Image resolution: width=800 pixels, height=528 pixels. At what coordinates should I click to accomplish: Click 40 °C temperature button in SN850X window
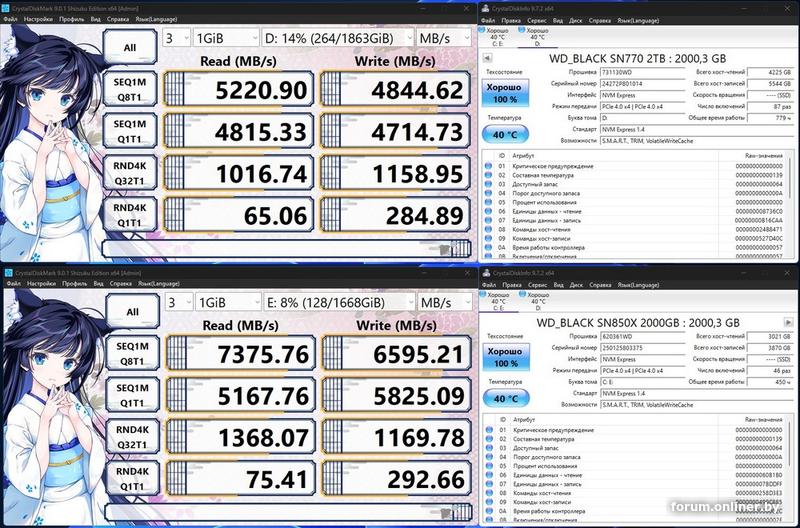(506, 399)
